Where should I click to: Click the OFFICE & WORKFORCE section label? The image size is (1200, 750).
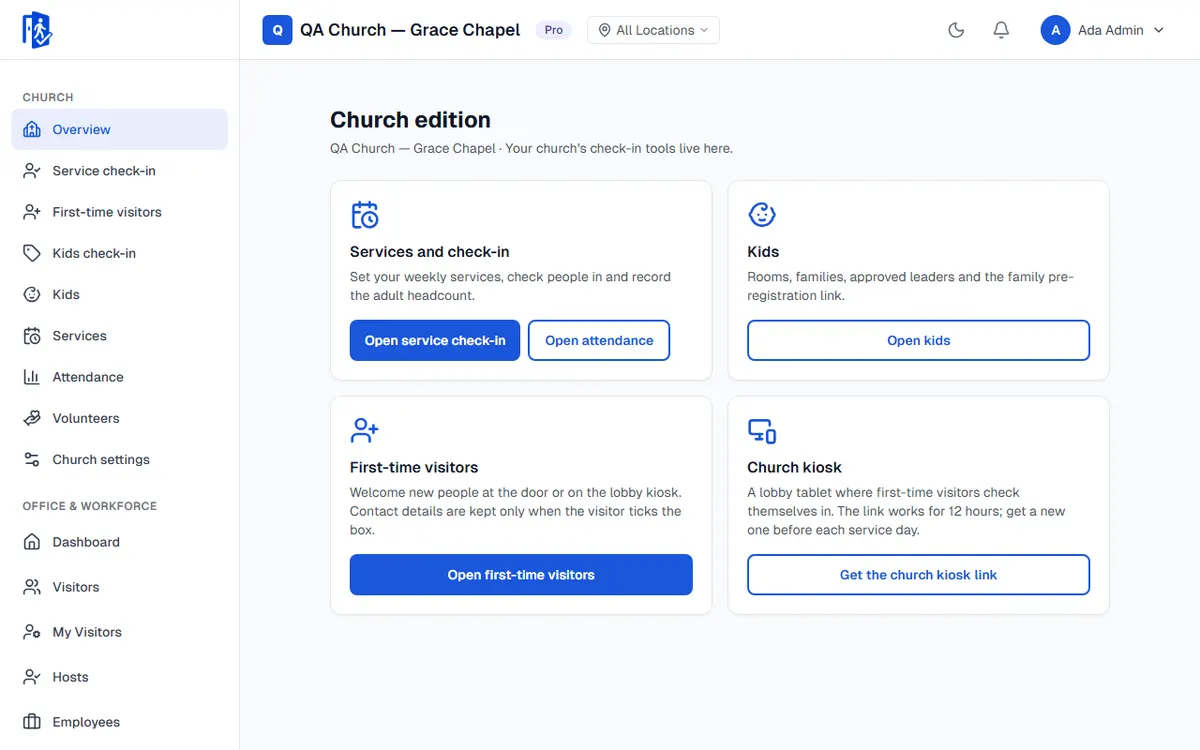pyautogui.click(x=90, y=506)
